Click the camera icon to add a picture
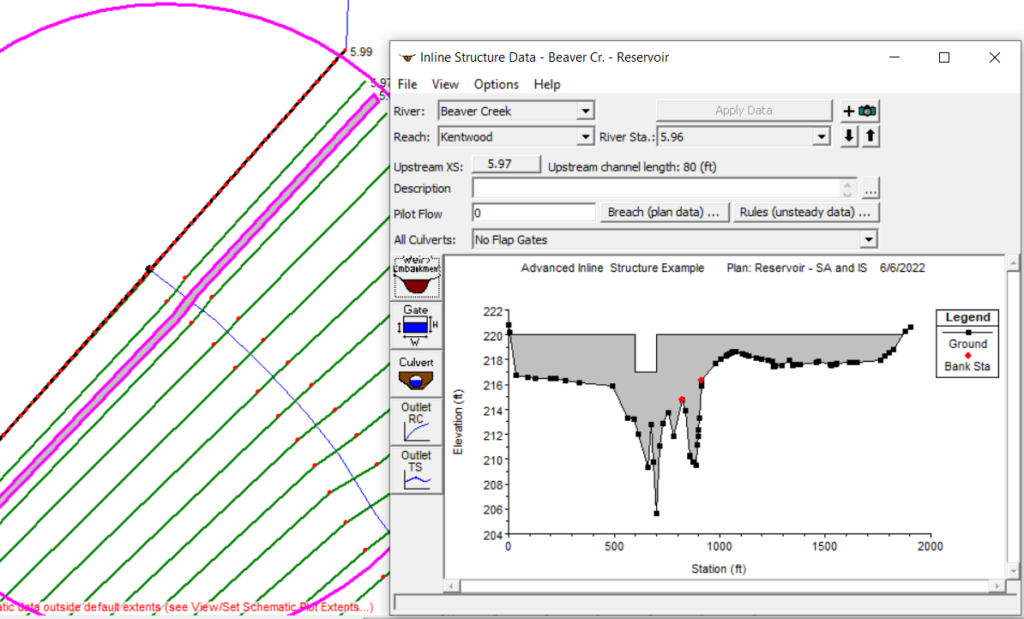1024x619 pixels. pyautogui.click(x=866, y=110)
